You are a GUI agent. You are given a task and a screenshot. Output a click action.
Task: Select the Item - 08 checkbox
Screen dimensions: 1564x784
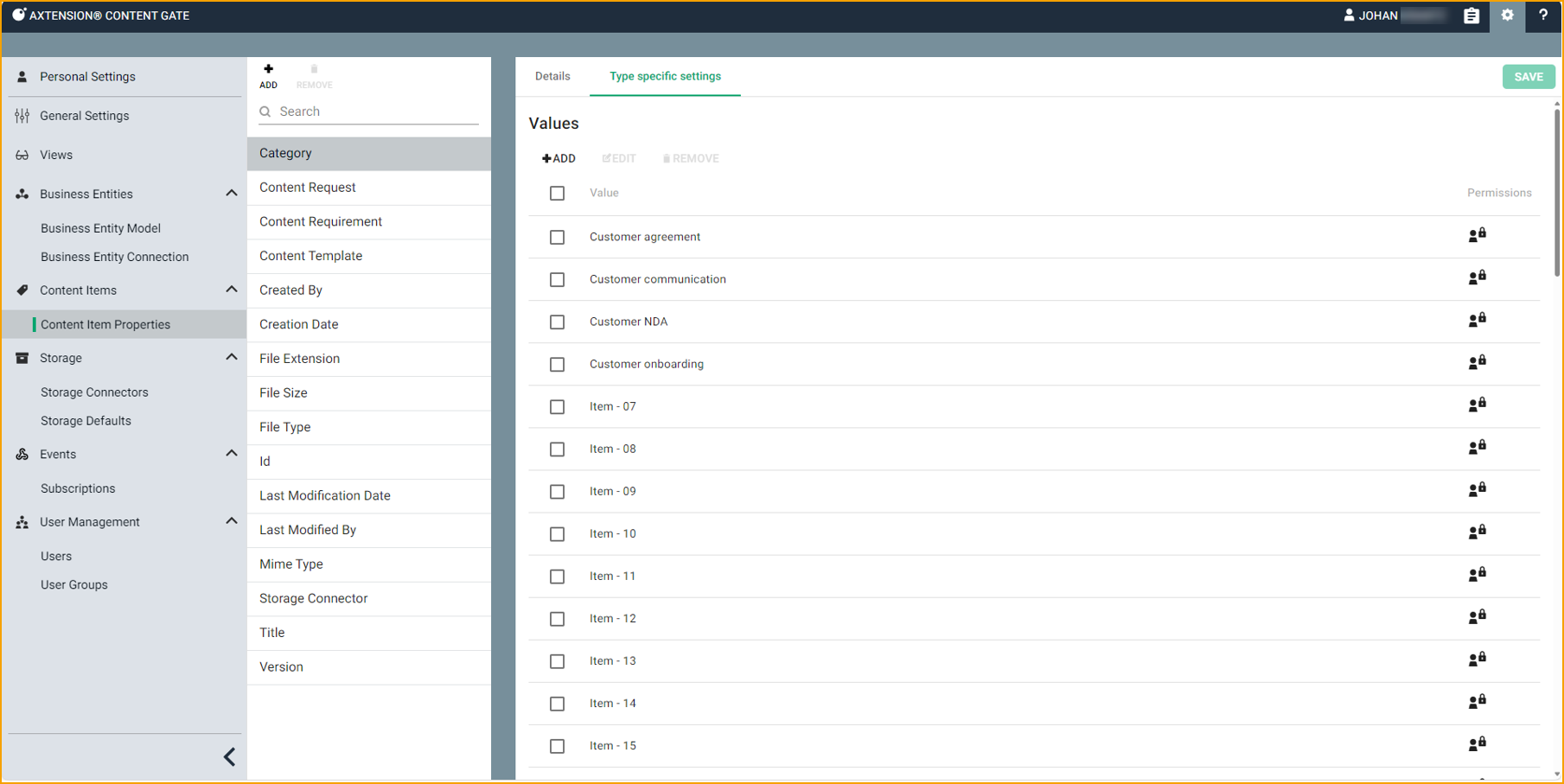coord(558,449)
